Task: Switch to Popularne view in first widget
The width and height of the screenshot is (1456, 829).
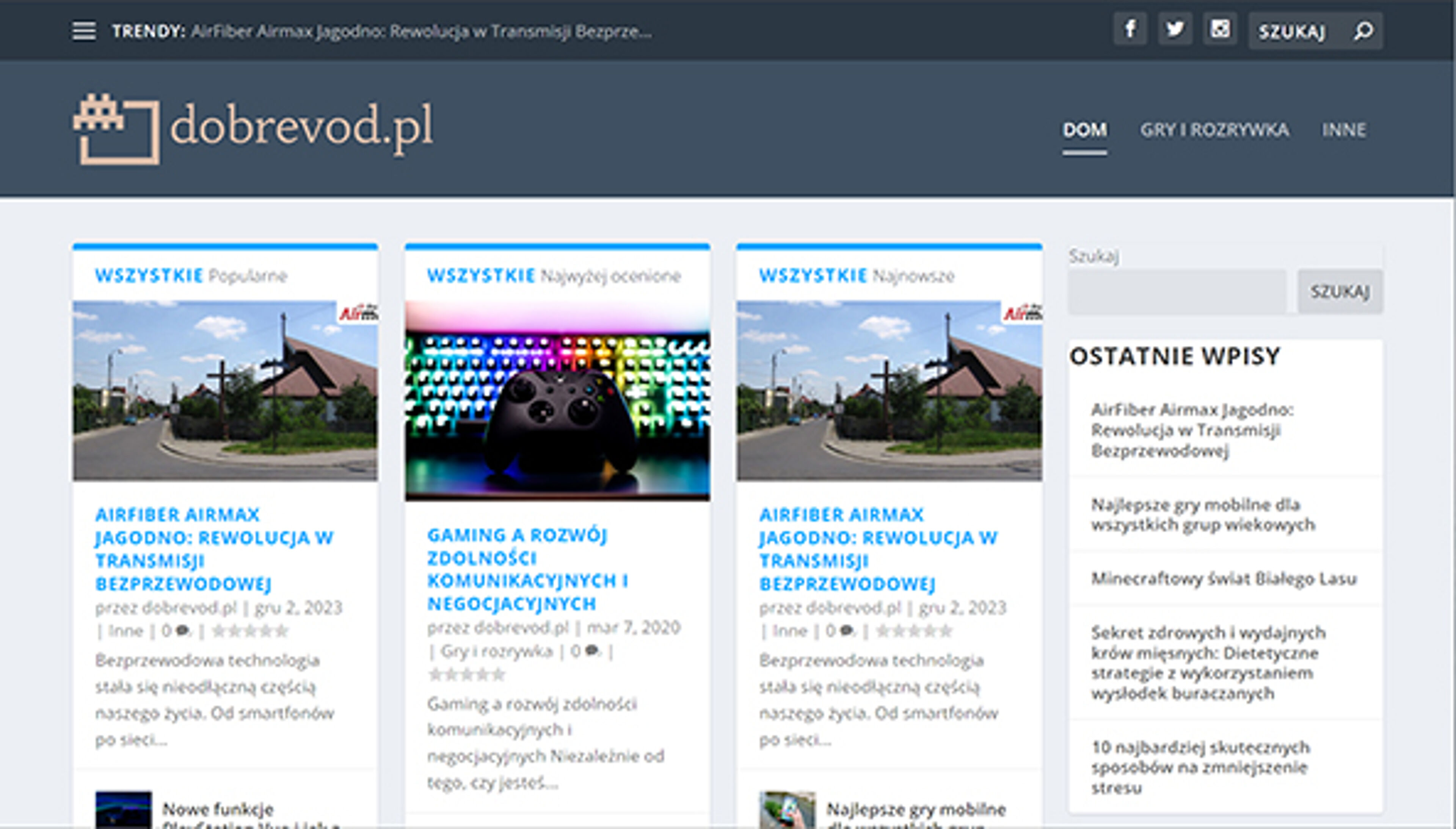Action: tap(249, 276)
